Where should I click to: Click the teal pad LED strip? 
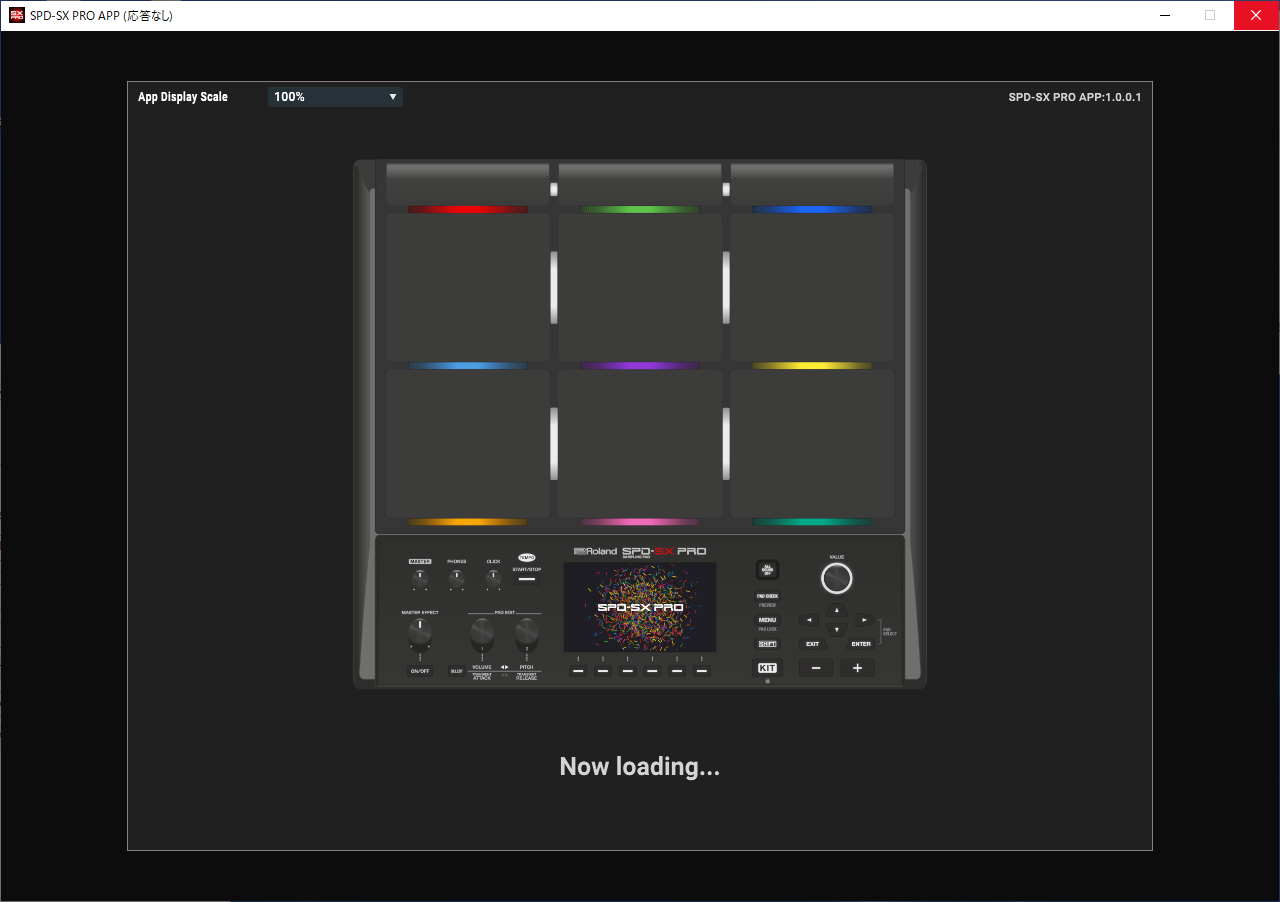tap(812, 522)
